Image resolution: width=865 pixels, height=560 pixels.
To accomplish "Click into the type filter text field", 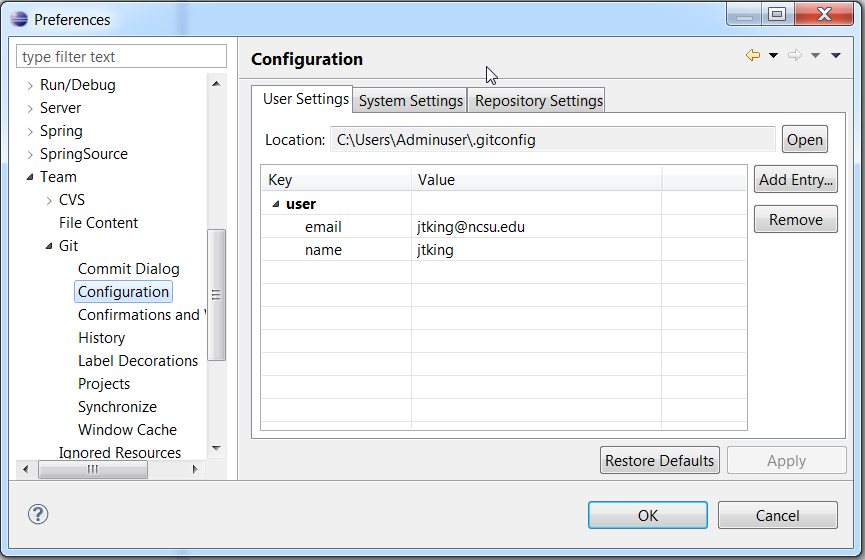I will coord(121,56).
